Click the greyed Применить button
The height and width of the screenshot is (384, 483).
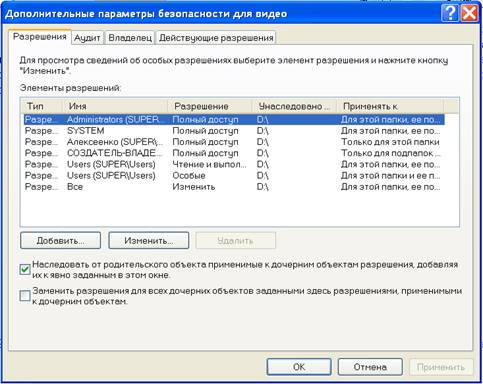[441, 367]
